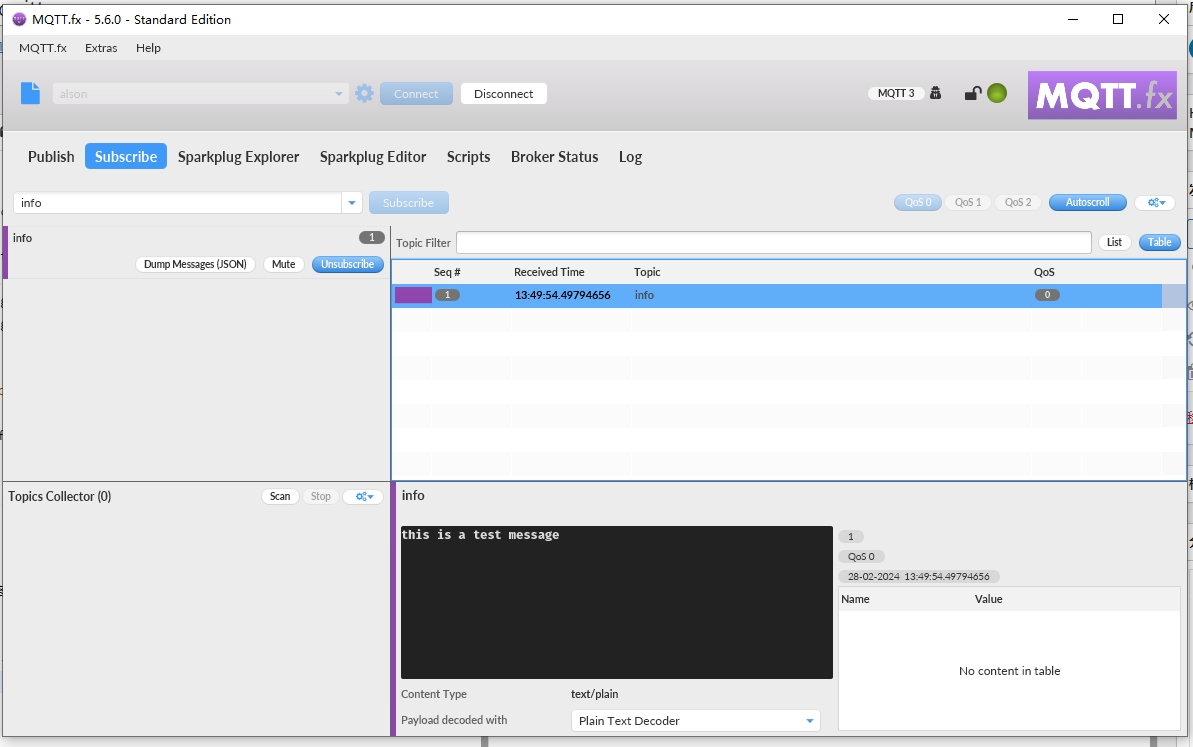Click the QoS column header
1193x747 pixels.
pos(1044,272)
